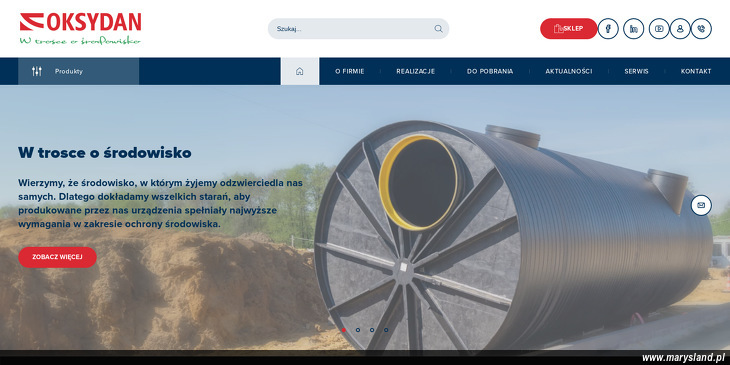Open the YouTube icon link
This screenshot has width=730, height=365.
[659, 28]
